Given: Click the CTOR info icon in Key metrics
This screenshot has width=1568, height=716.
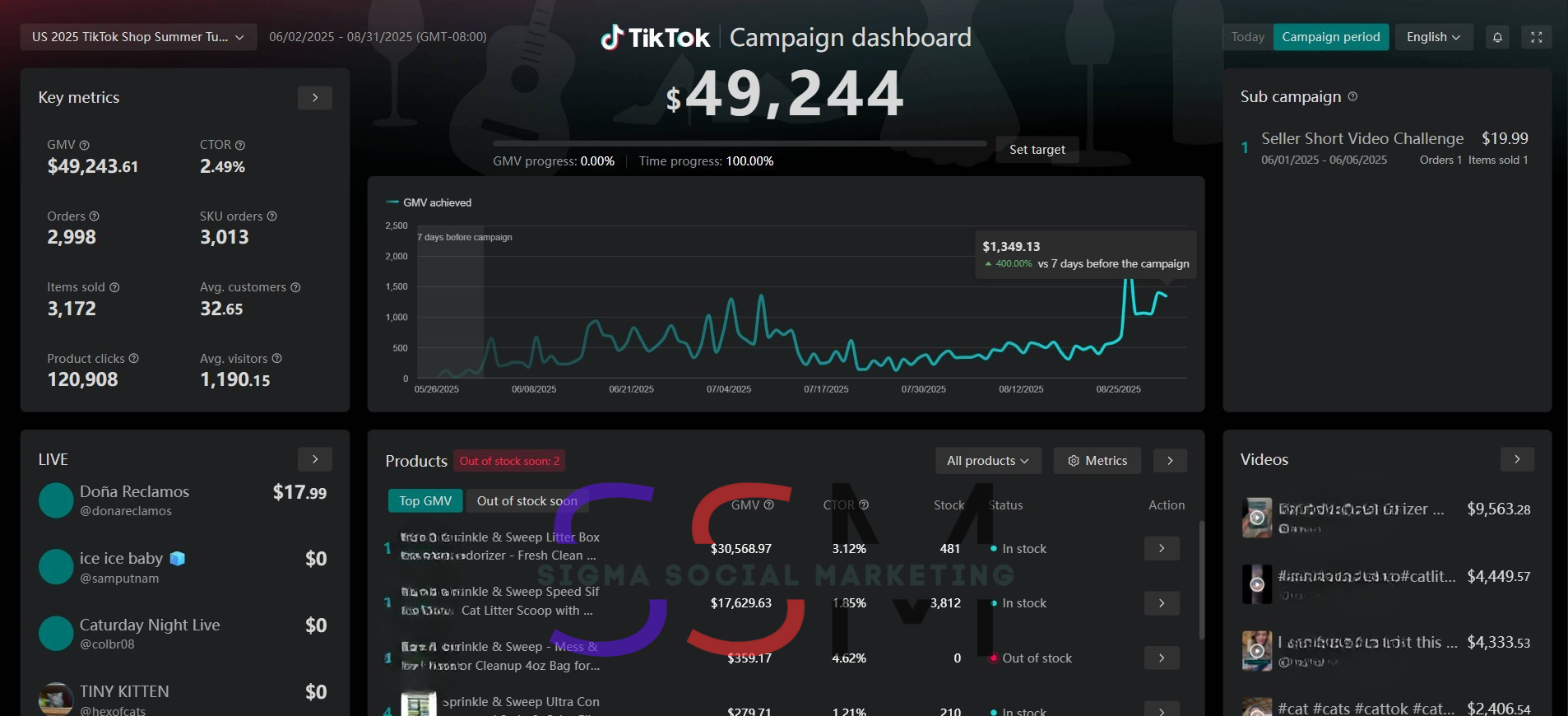Looking at the screenshot, I should click(240, 145).
